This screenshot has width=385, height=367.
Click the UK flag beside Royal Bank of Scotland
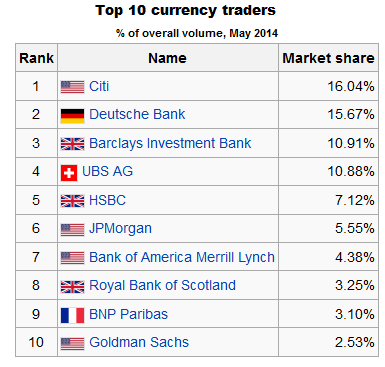(x=72, y=287)
